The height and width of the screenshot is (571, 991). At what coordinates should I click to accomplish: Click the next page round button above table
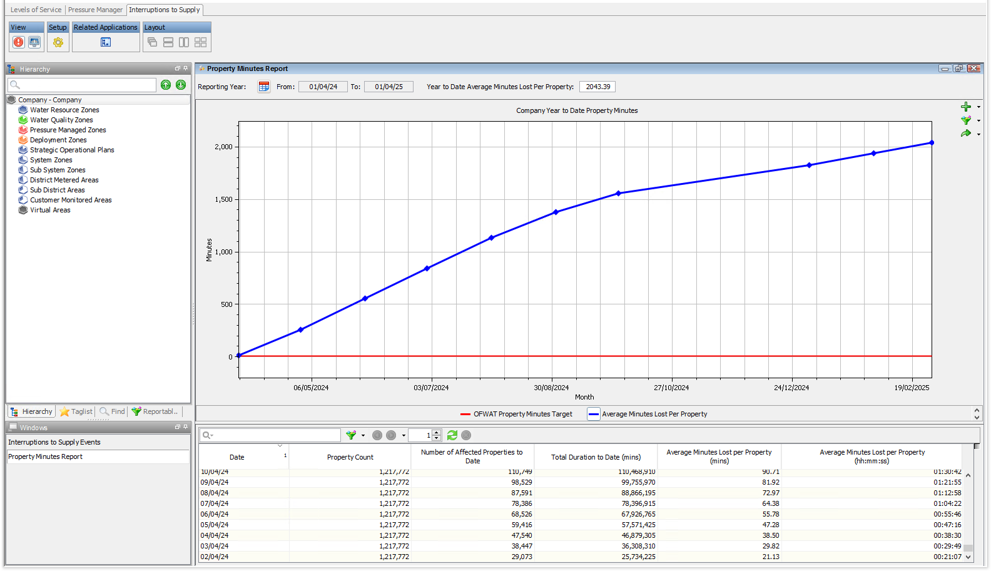coord(391,435)
